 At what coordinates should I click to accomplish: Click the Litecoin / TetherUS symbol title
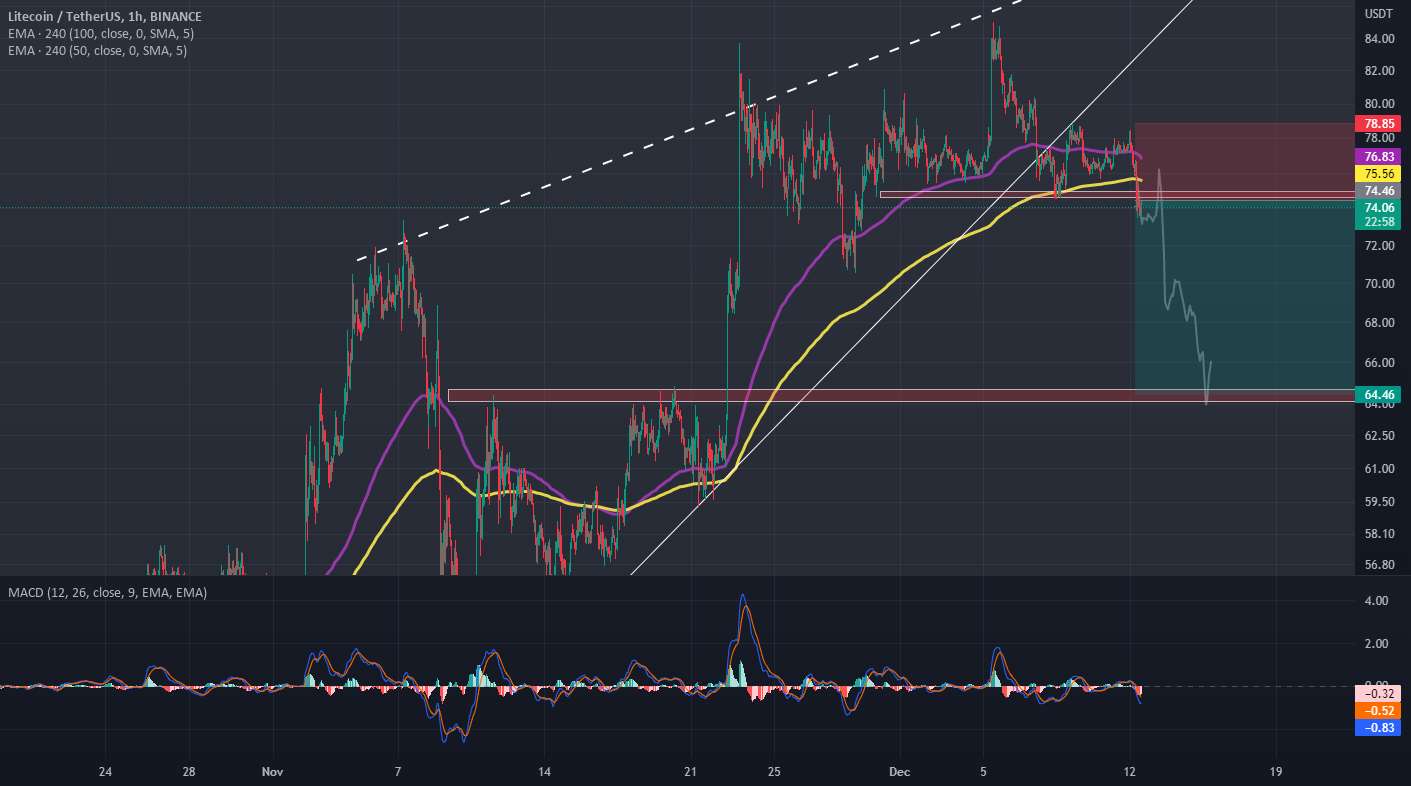[x=105, y=17]
